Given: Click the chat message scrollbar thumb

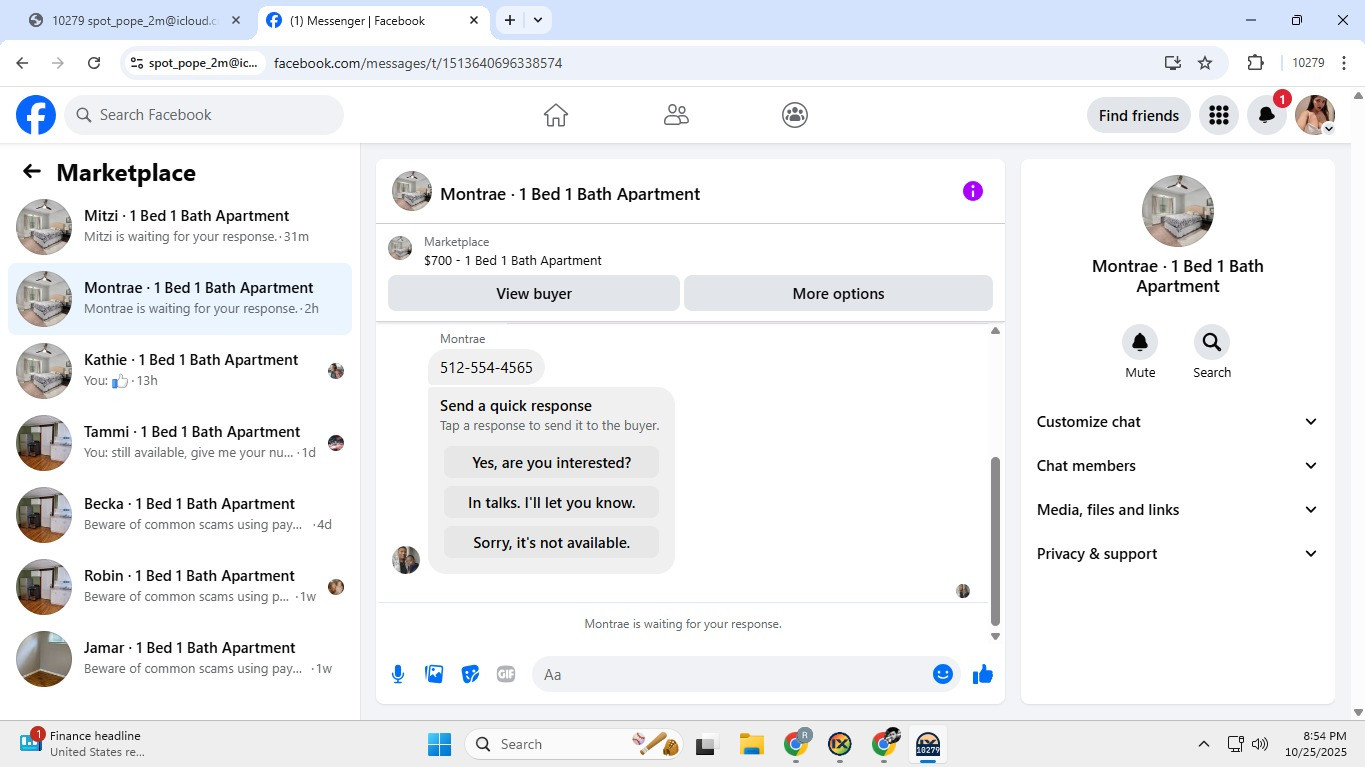Looking at the screenshot, I should pos(995,541).
